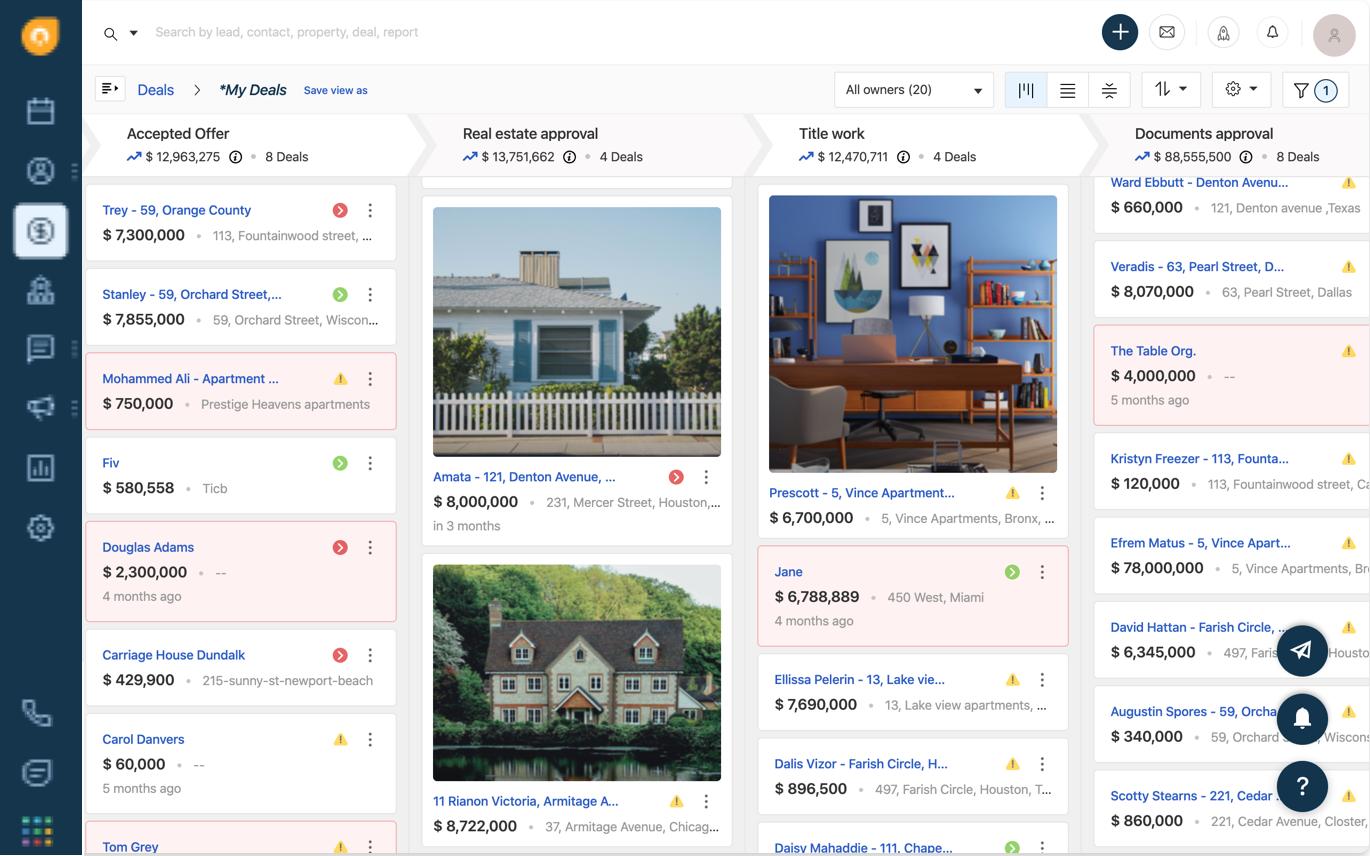This screenshot has height=856, width=1370.
Task: Expand the All owners (20) dropdown
Action: tap(913, 90)
